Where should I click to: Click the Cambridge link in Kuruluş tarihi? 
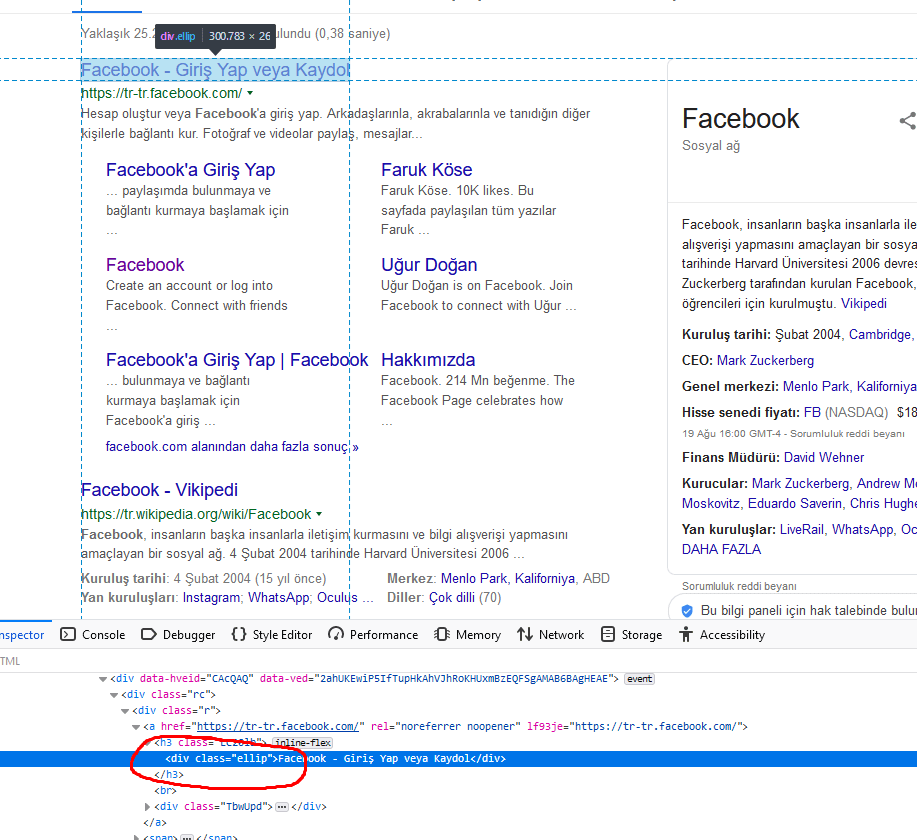(880, 335)
